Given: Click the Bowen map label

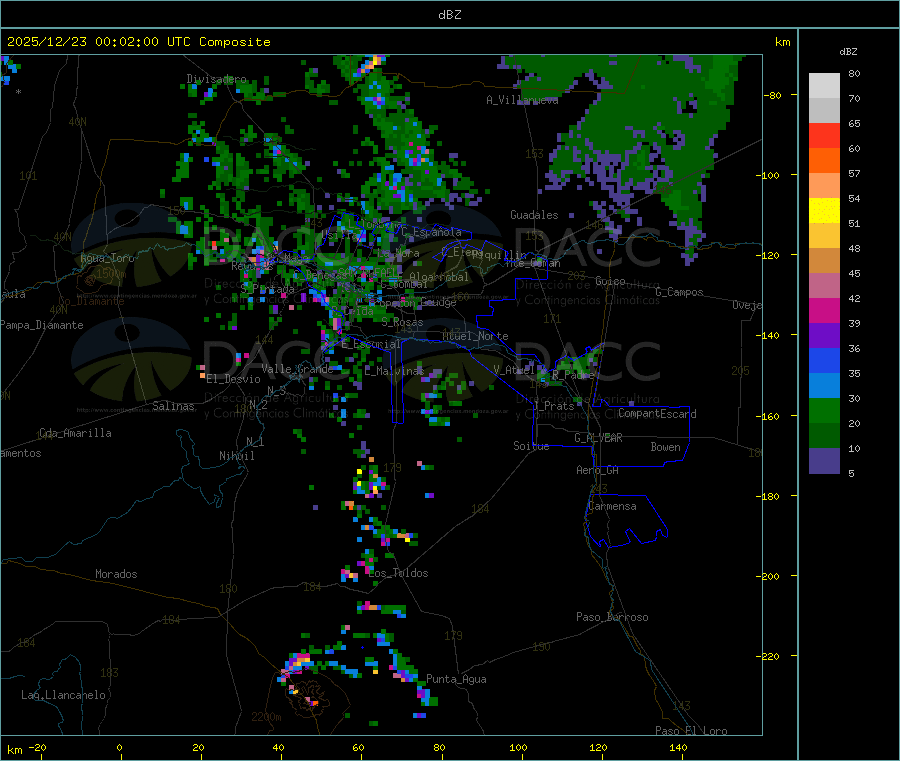Looking at the screenshot, I should coord(665,447).
